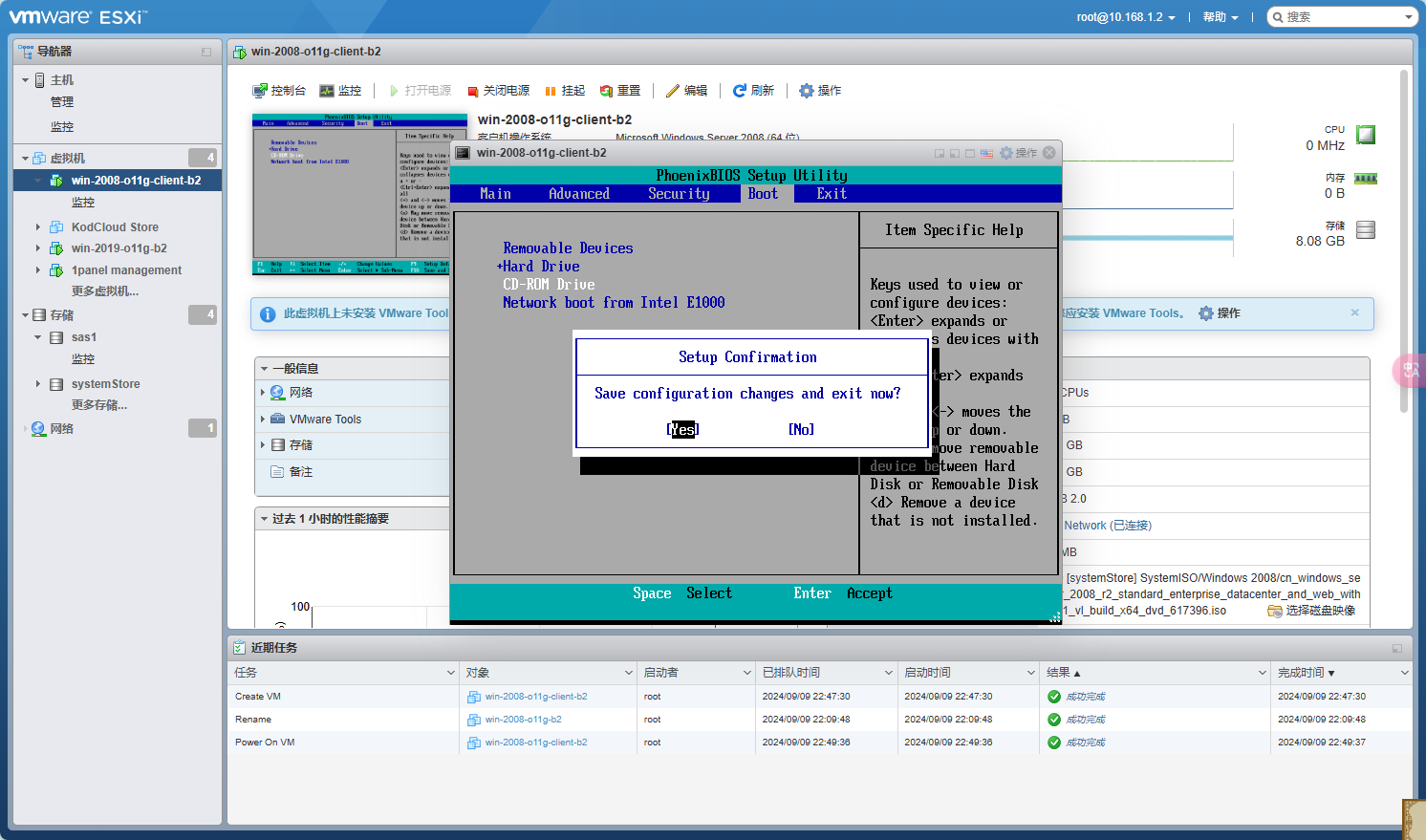Image resolution: width=1426 pixels, height=840 pixels.
Task: Click Network boot from Intel E1000 entry
Action: (x=614, y=303)
